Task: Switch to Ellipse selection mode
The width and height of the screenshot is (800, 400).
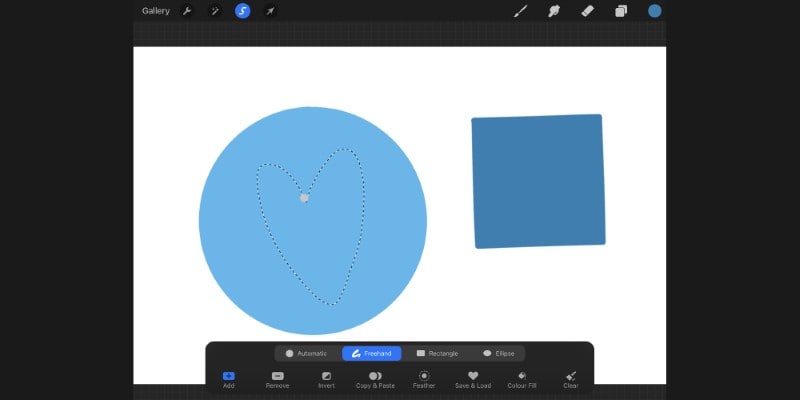Action: click(x=498, y=354)
